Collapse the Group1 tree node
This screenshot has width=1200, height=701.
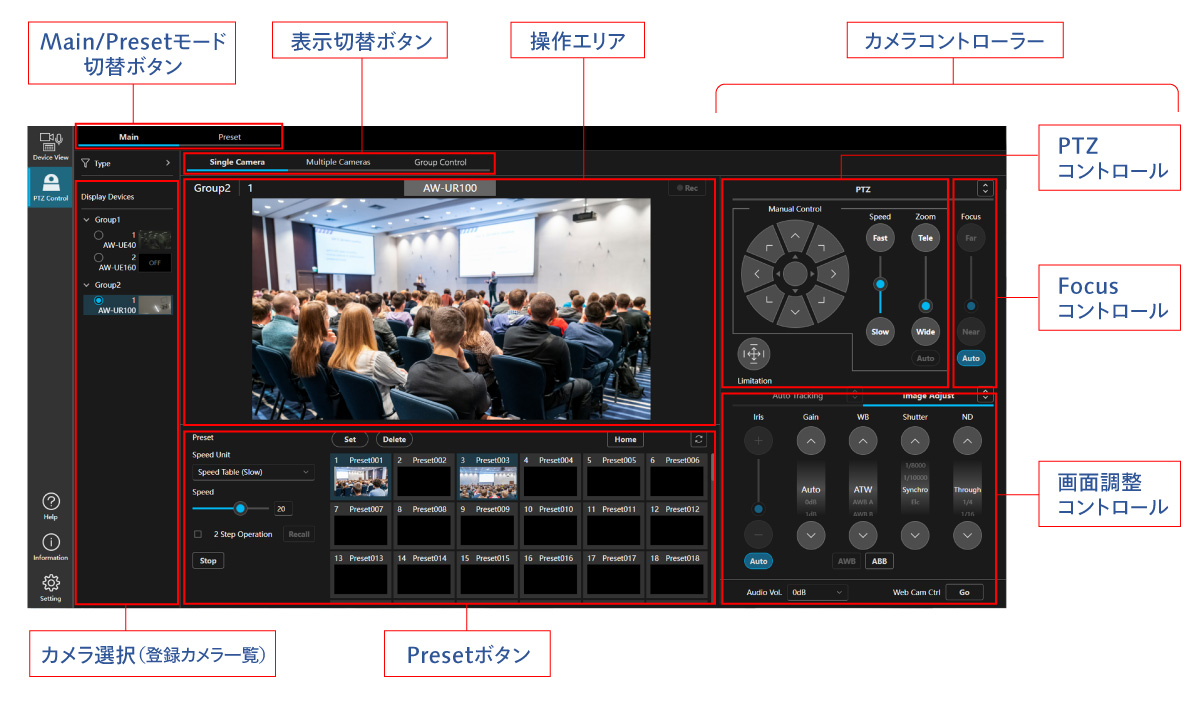pos(87,219)
